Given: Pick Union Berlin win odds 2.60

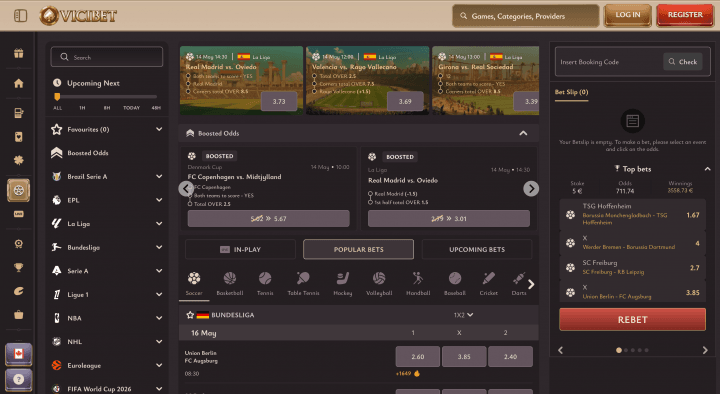Looking at the screenshot, I should [418, 357].
